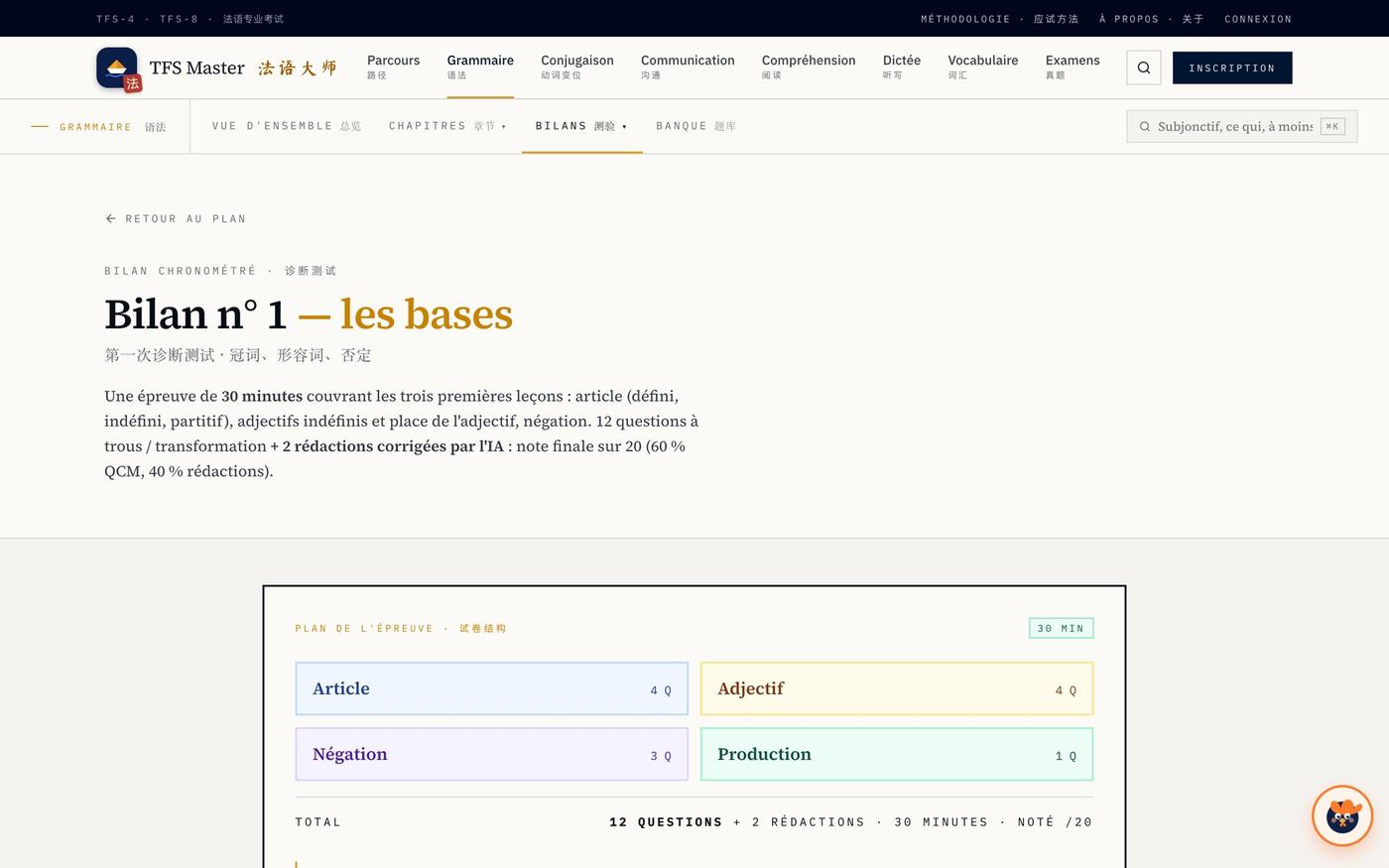Click the ⌘K shortcut badge in search
The height and width of the screenshot is (868, 1389).
click(x=1332, y=126)
